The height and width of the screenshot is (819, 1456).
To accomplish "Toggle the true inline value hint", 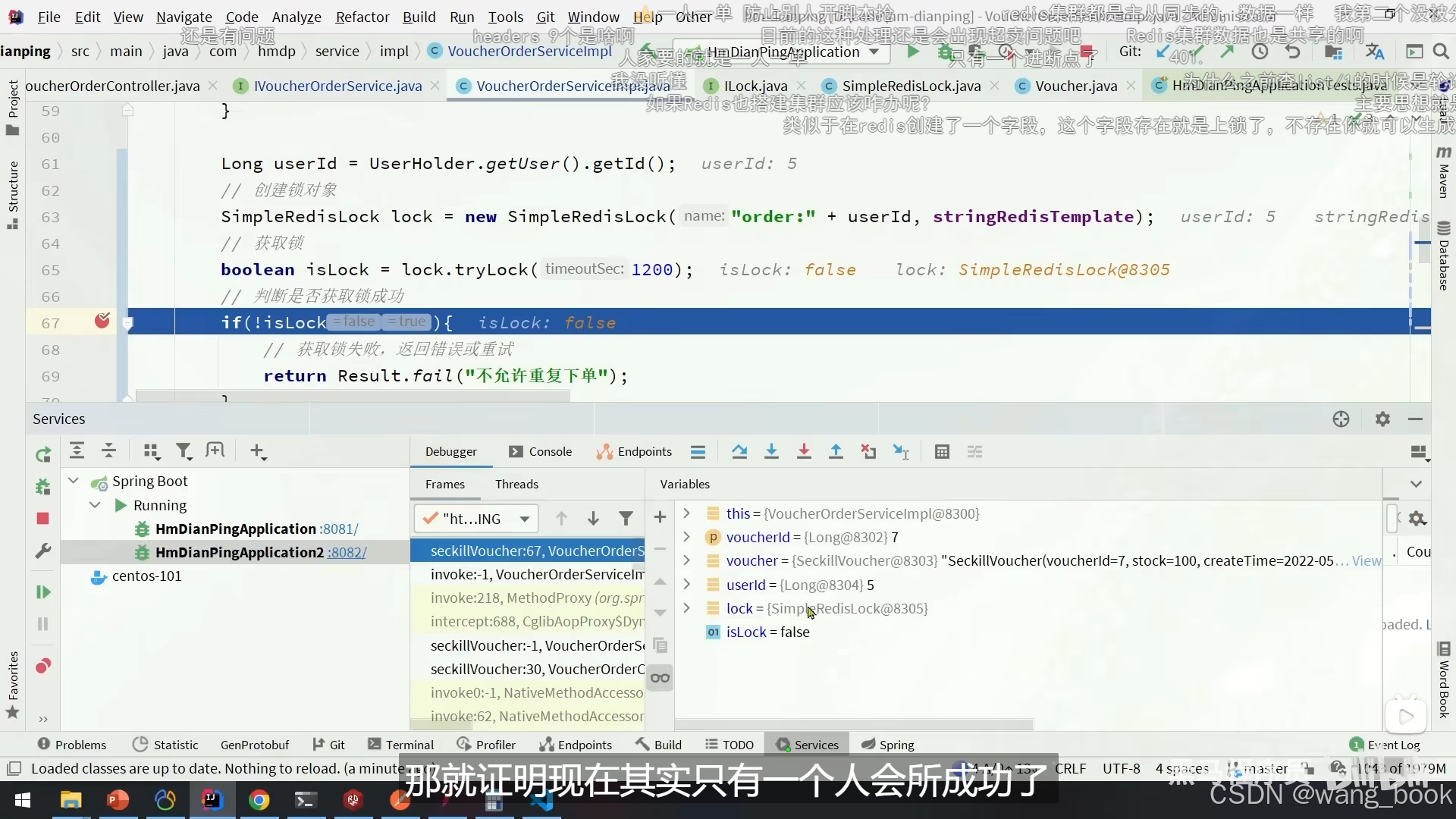I will [x=406, y=322].
